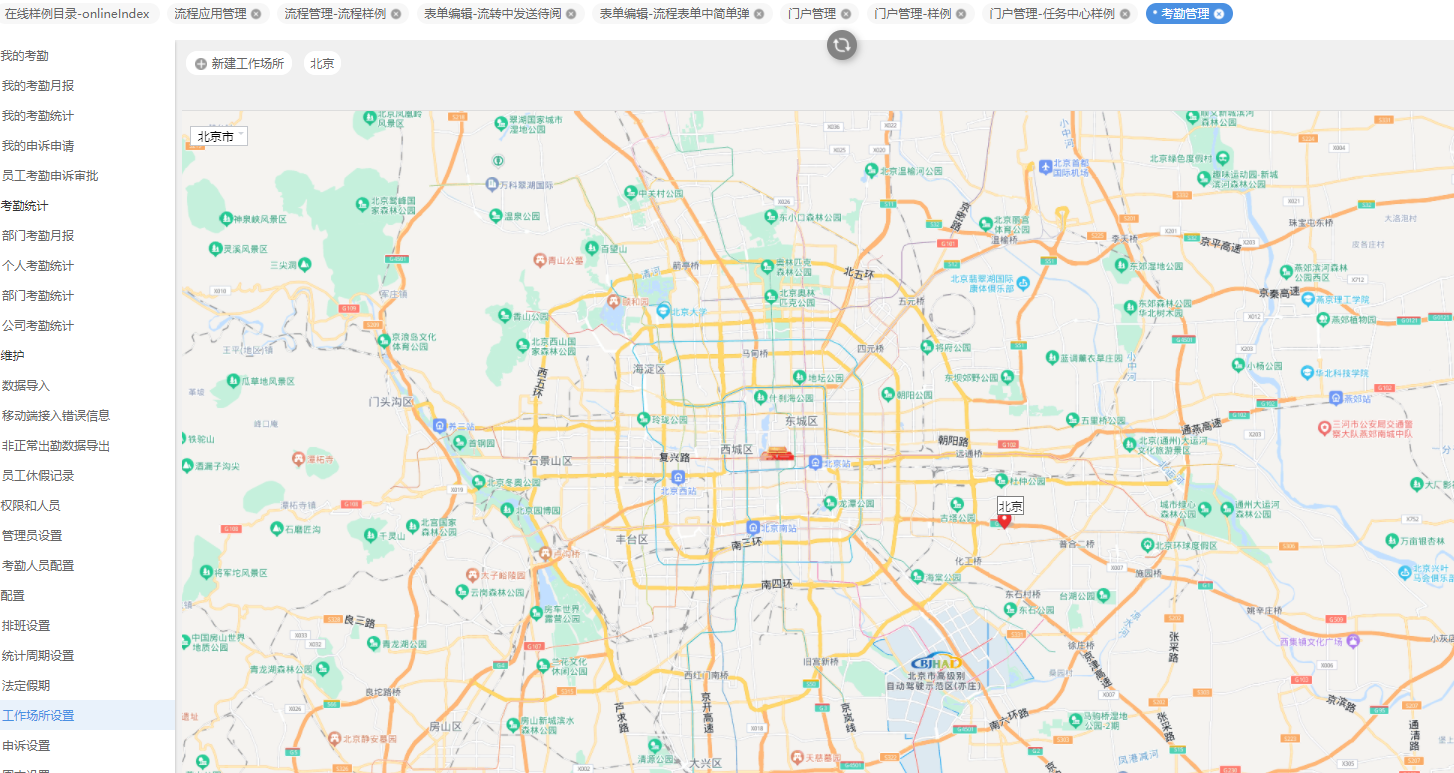Click the 门头沟区 district label on the map

tap(391, 402)
